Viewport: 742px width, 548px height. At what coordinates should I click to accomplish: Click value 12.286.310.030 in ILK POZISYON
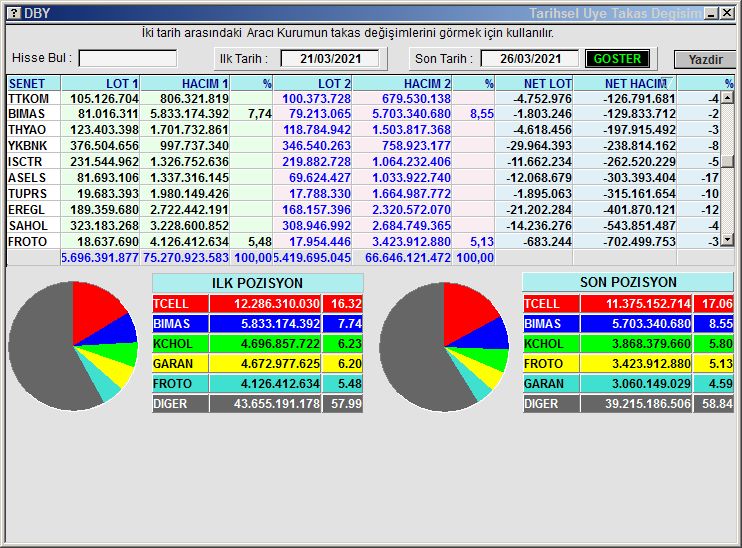[x=277, y=304]
